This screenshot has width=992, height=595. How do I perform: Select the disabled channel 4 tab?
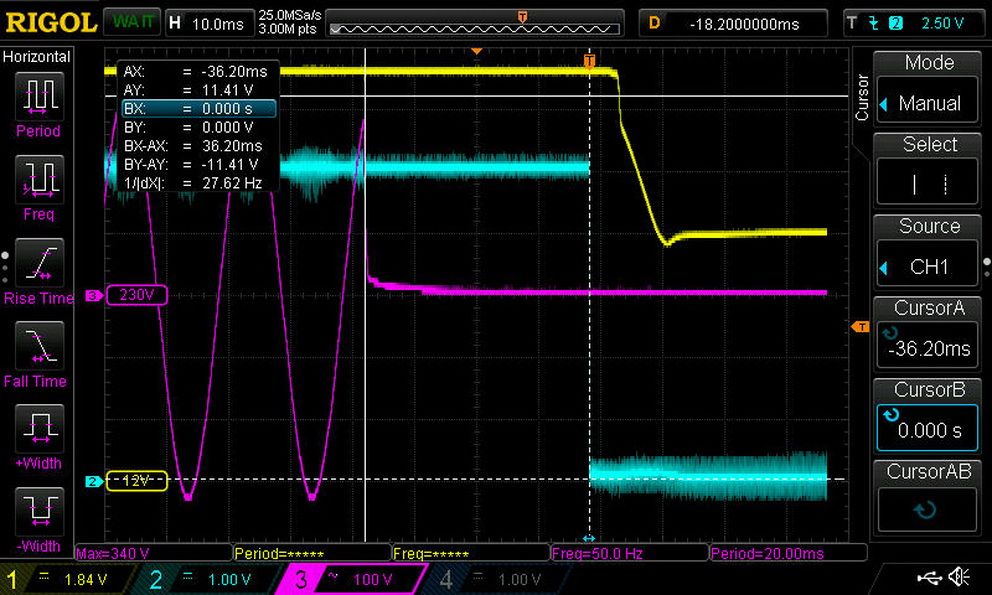click(492, 579)
